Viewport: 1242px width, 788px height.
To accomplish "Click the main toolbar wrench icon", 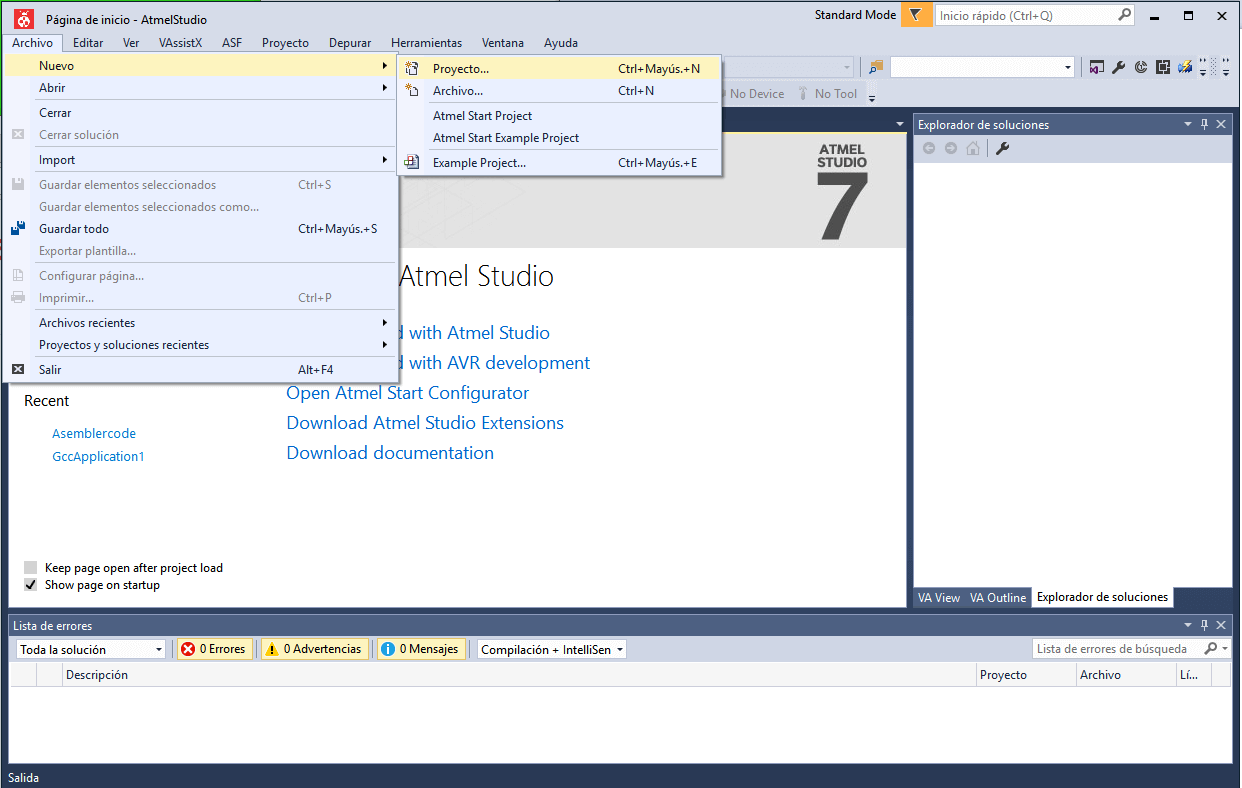I will [x=1119, y=67].
